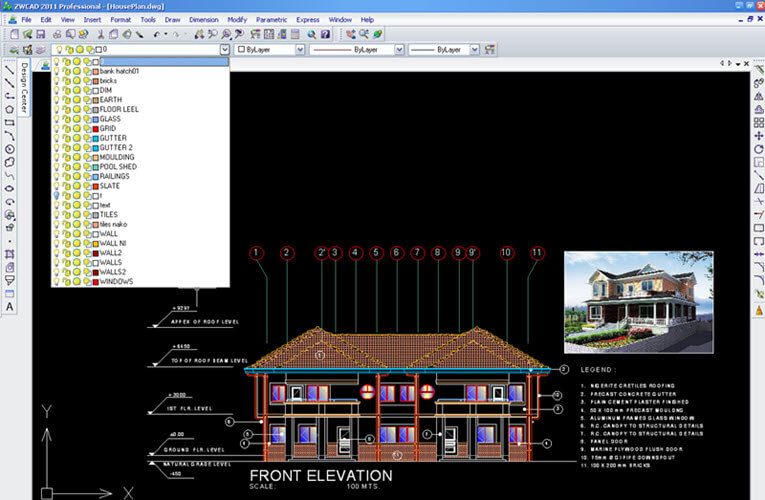Click the Undo arrow icon
This screenshot has width=765, height=500.
(x=159, y=34)
